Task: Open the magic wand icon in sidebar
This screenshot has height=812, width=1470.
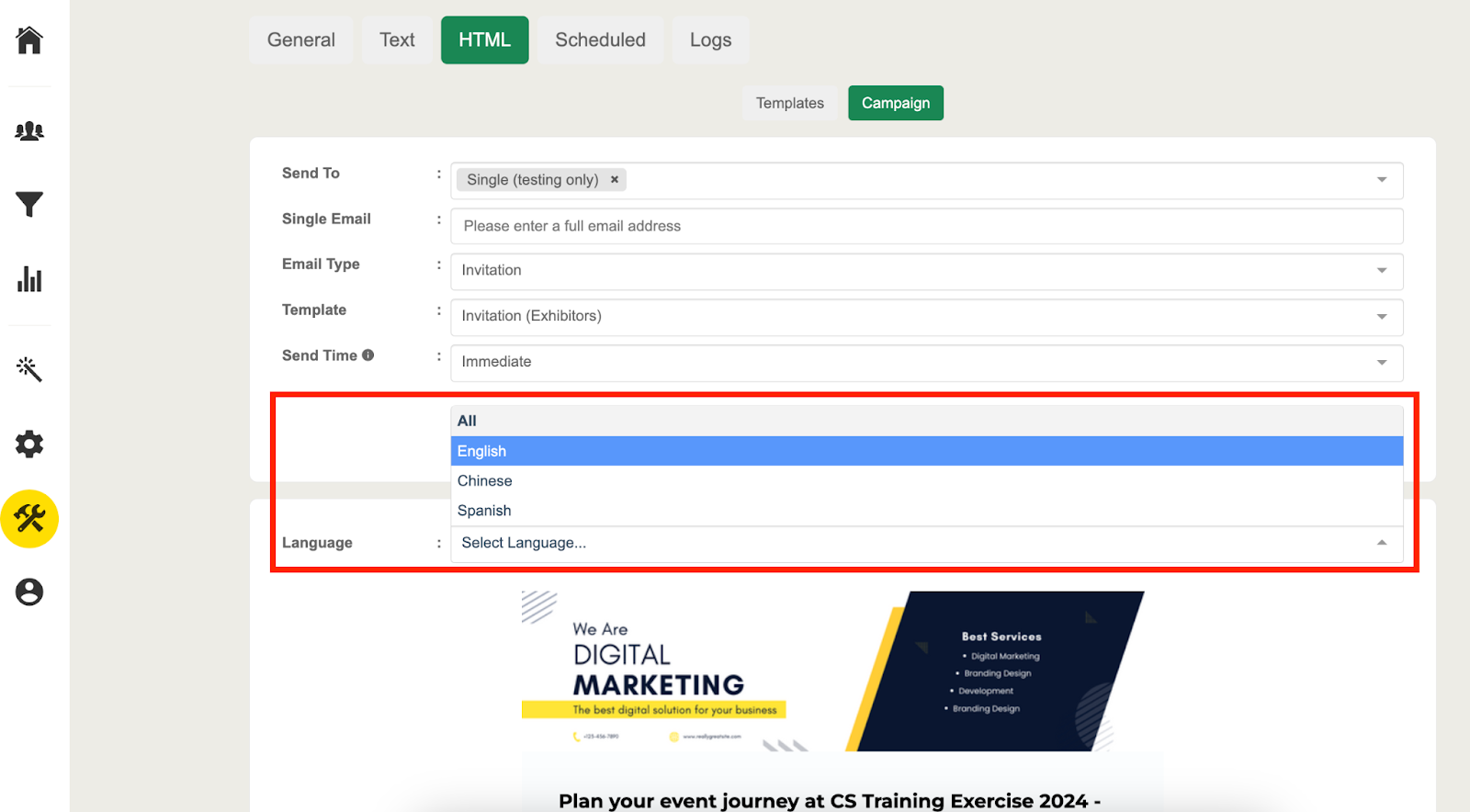Action: pyautogui.click(x=29, y=369)
